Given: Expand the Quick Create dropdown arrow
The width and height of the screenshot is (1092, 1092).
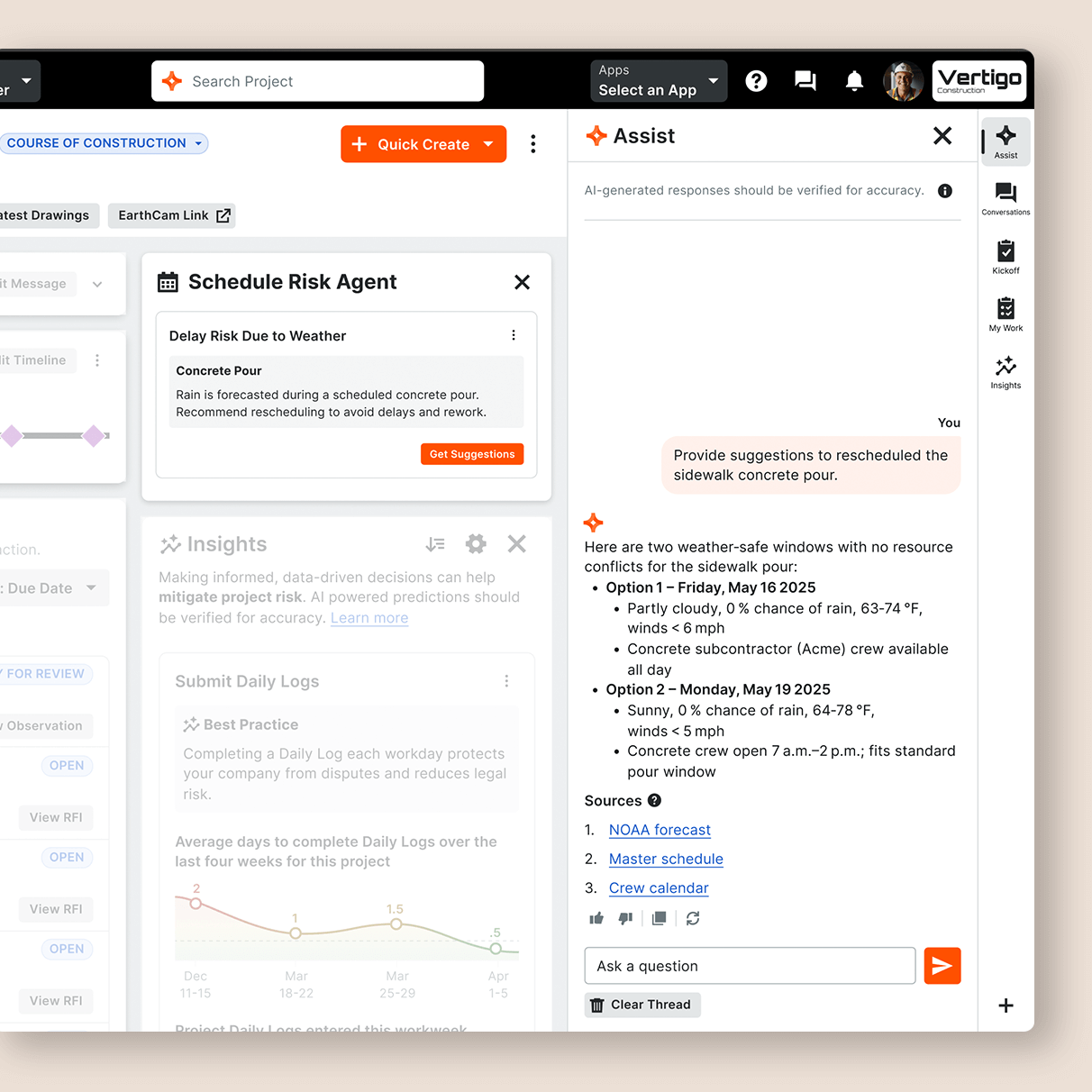Looking at the screenshot, I should [x=489, y=144].
